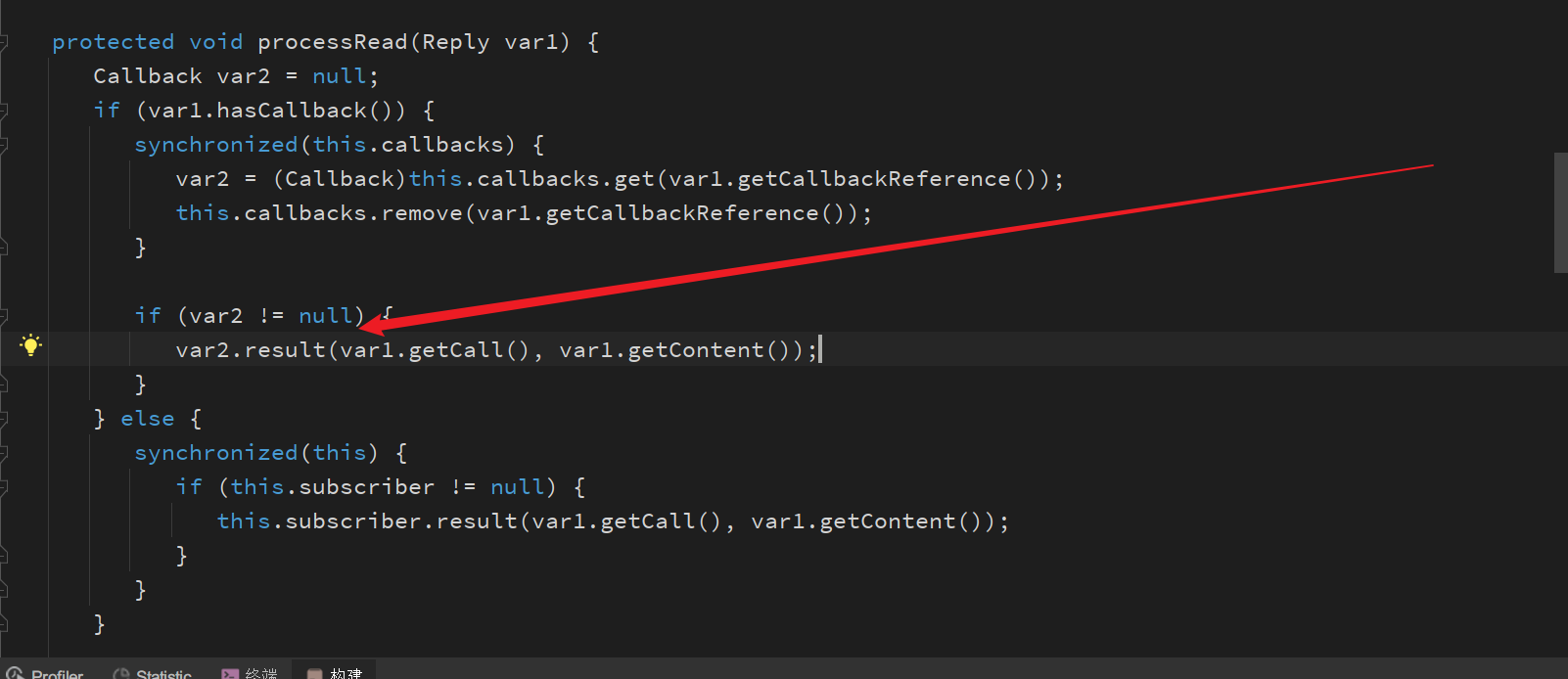Fold the synchronized(this.callbacks) block
Image resolution: width=1568 pixels, height=679 pixels.
tap(4, 145)
